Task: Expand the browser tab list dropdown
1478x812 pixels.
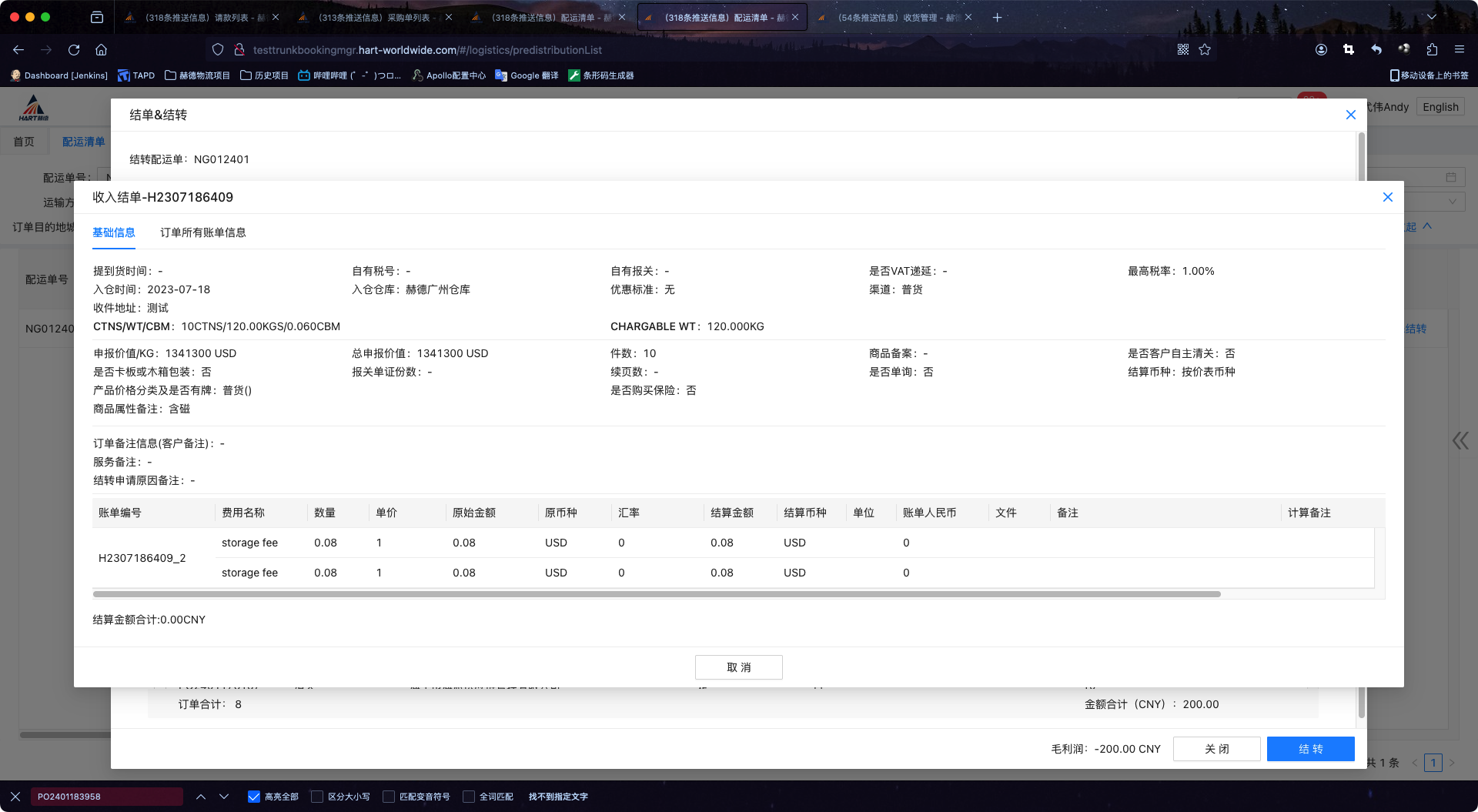Action: [x=1431, y=17]
